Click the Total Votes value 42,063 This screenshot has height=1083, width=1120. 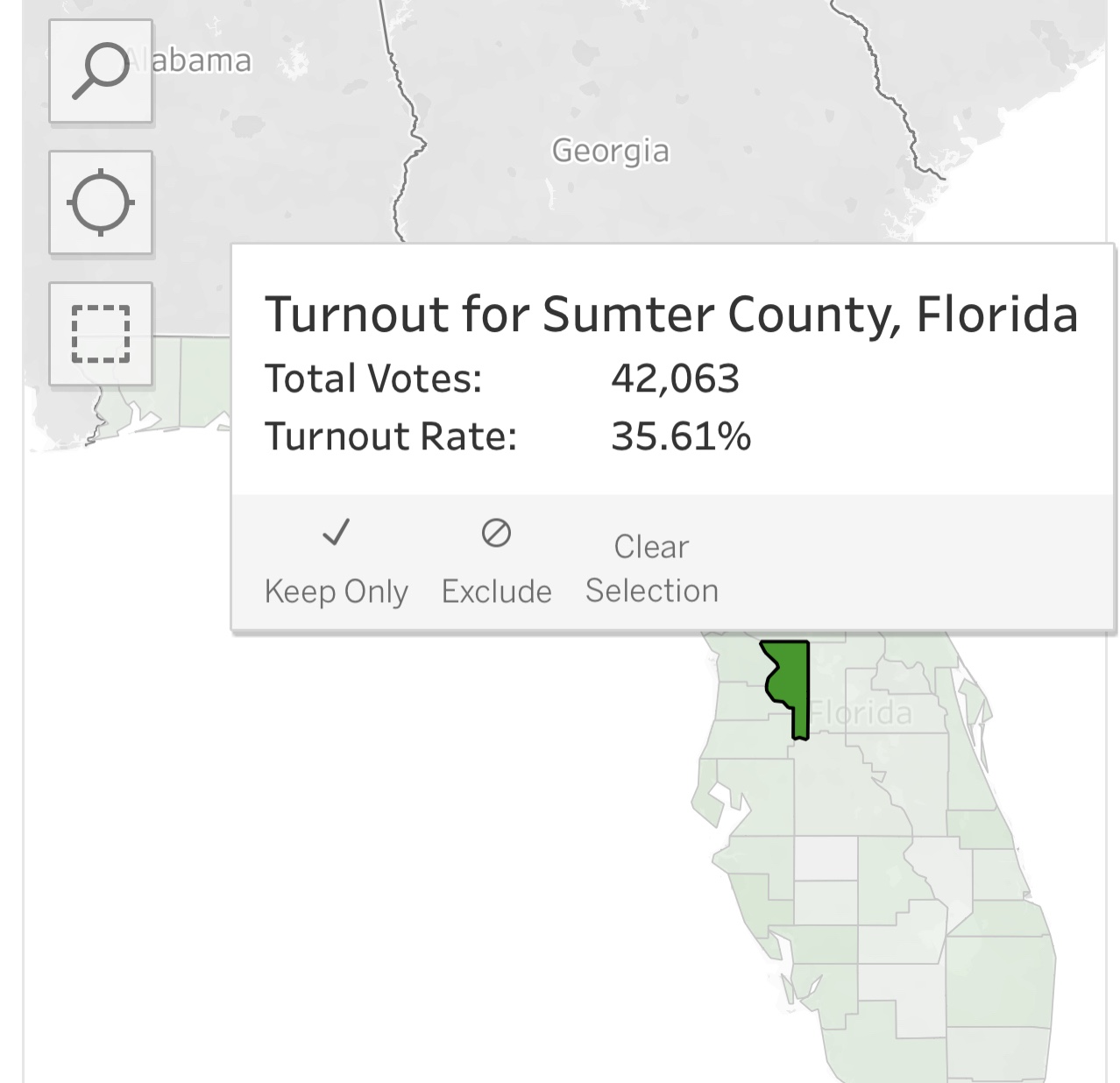[x=675, y=379]
